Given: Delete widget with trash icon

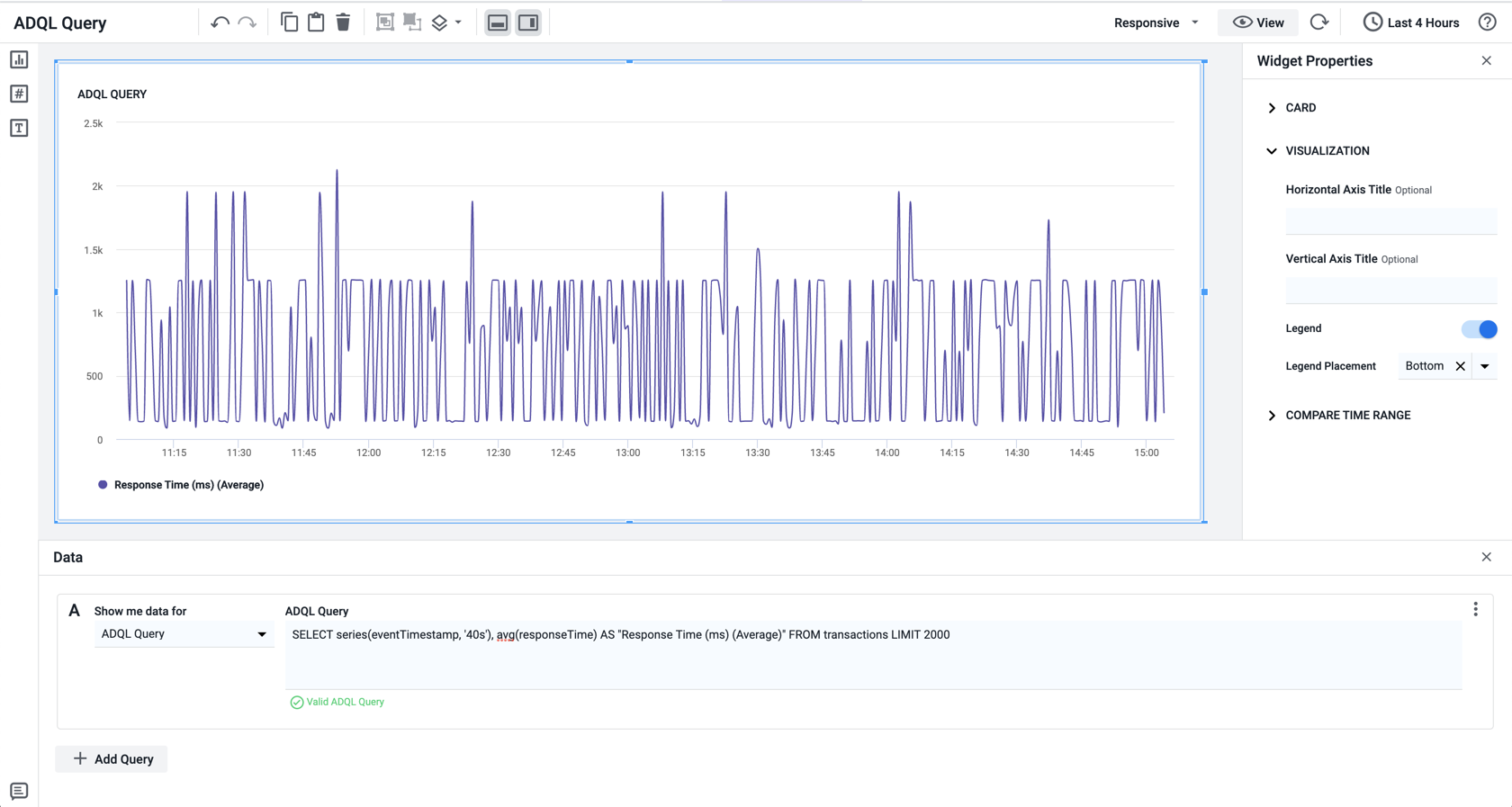Looking at the screenshot, I should click(343, 22).
